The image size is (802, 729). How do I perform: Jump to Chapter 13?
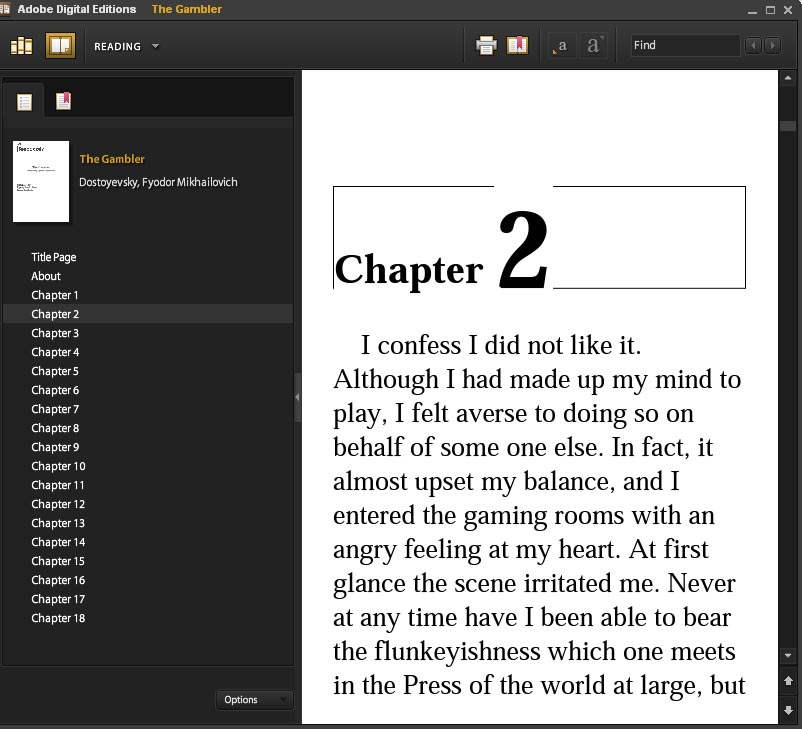tap(58, 523)
